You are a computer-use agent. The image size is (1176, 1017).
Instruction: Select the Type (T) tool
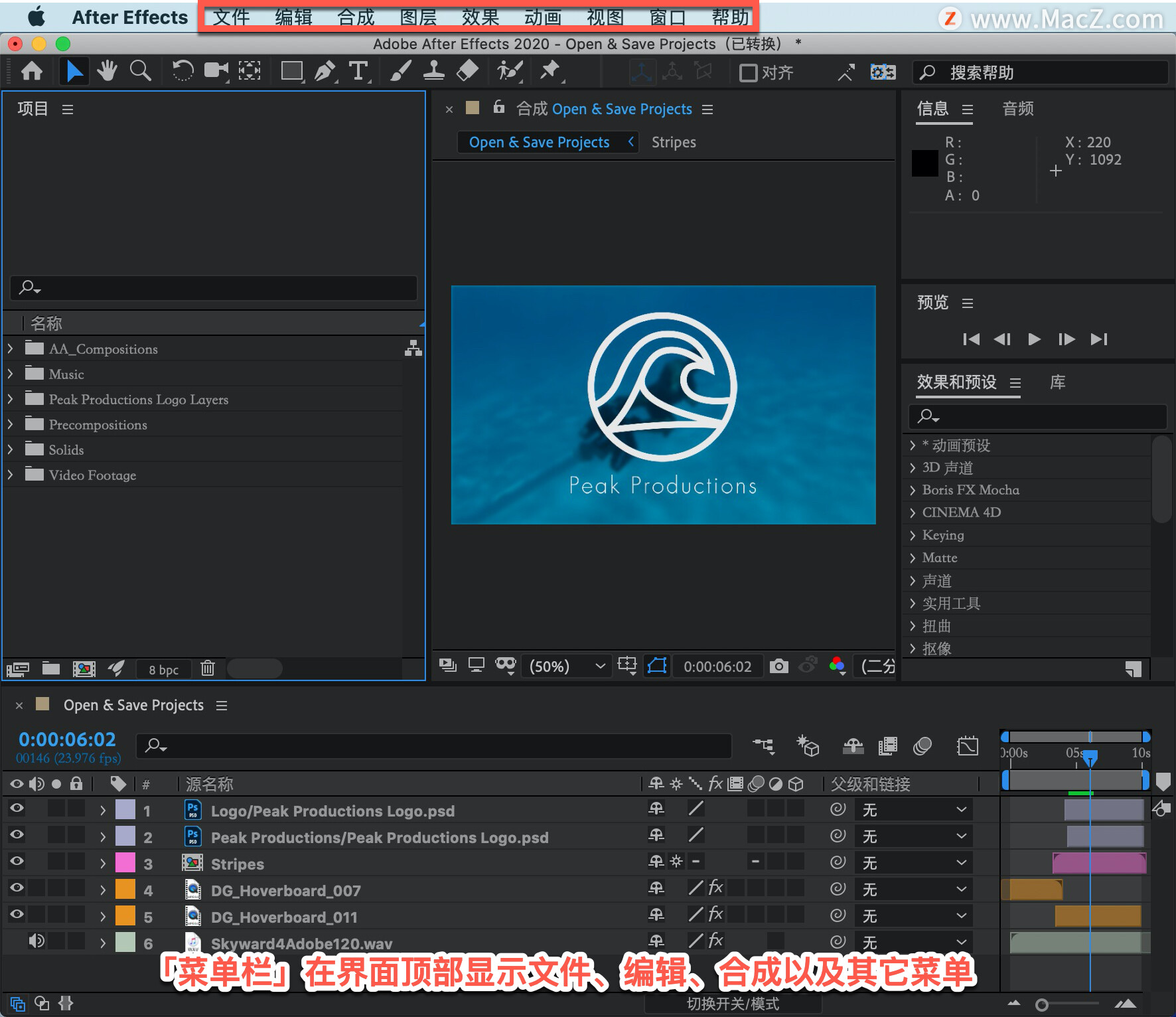[x=358, y=71]
